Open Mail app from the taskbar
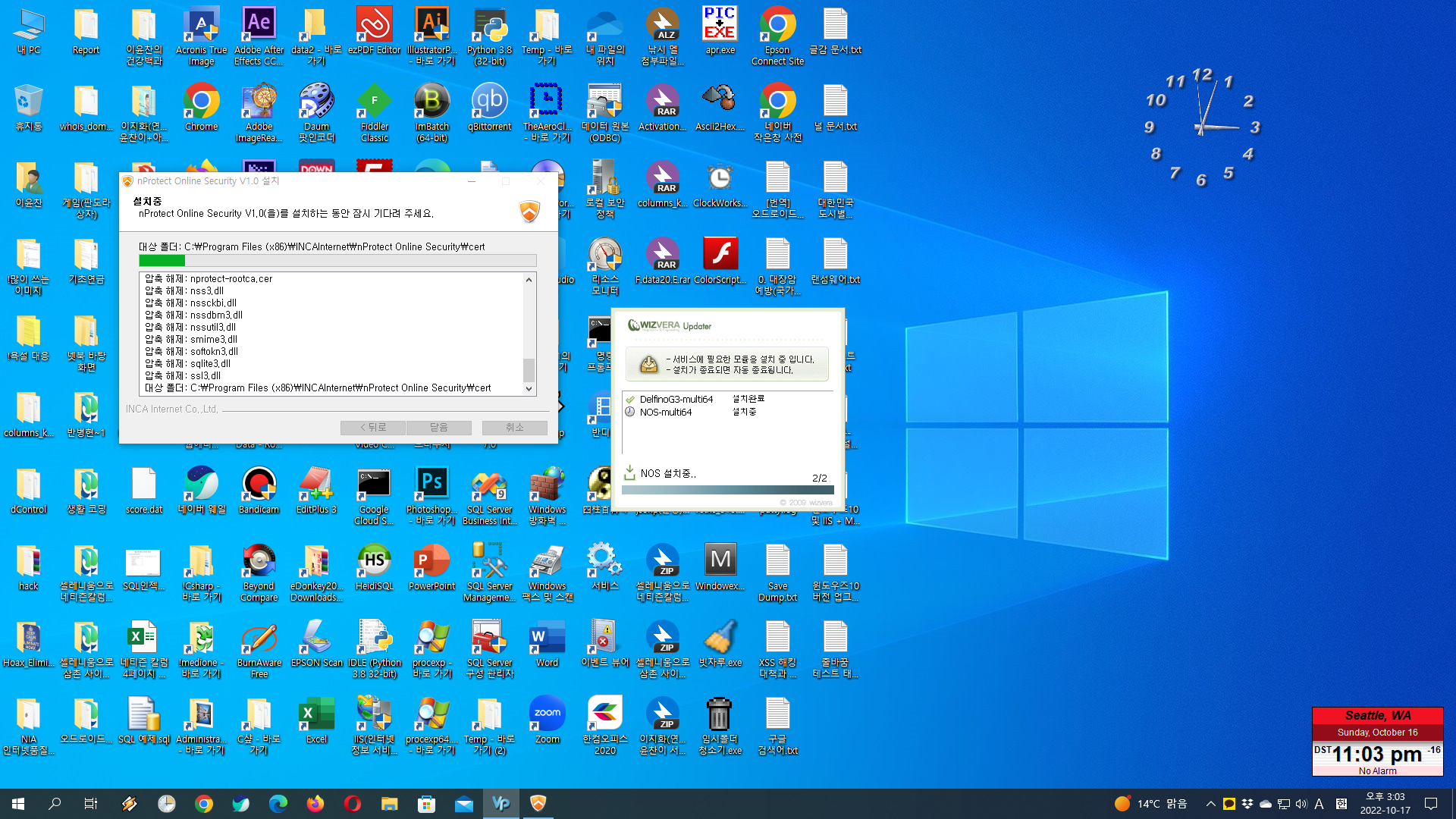The image size is (1456, 819). pyautogui.click(x=463, y=804)
